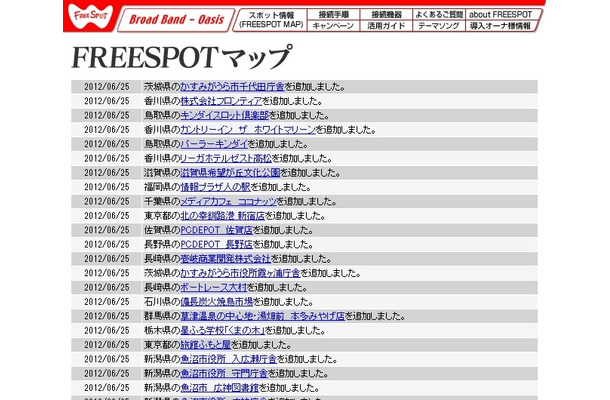Click the 栃木県の text before 星ふる学校 link

click(162, 330)
